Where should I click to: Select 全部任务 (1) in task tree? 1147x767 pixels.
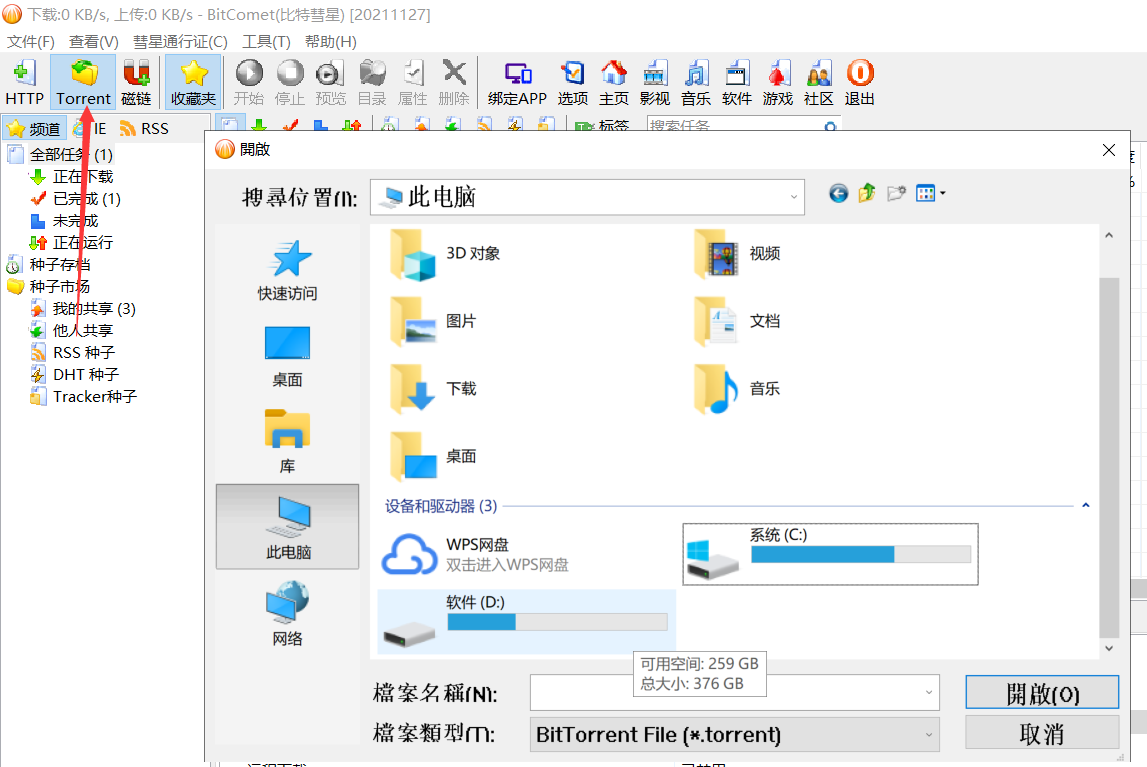coord(71,155)
